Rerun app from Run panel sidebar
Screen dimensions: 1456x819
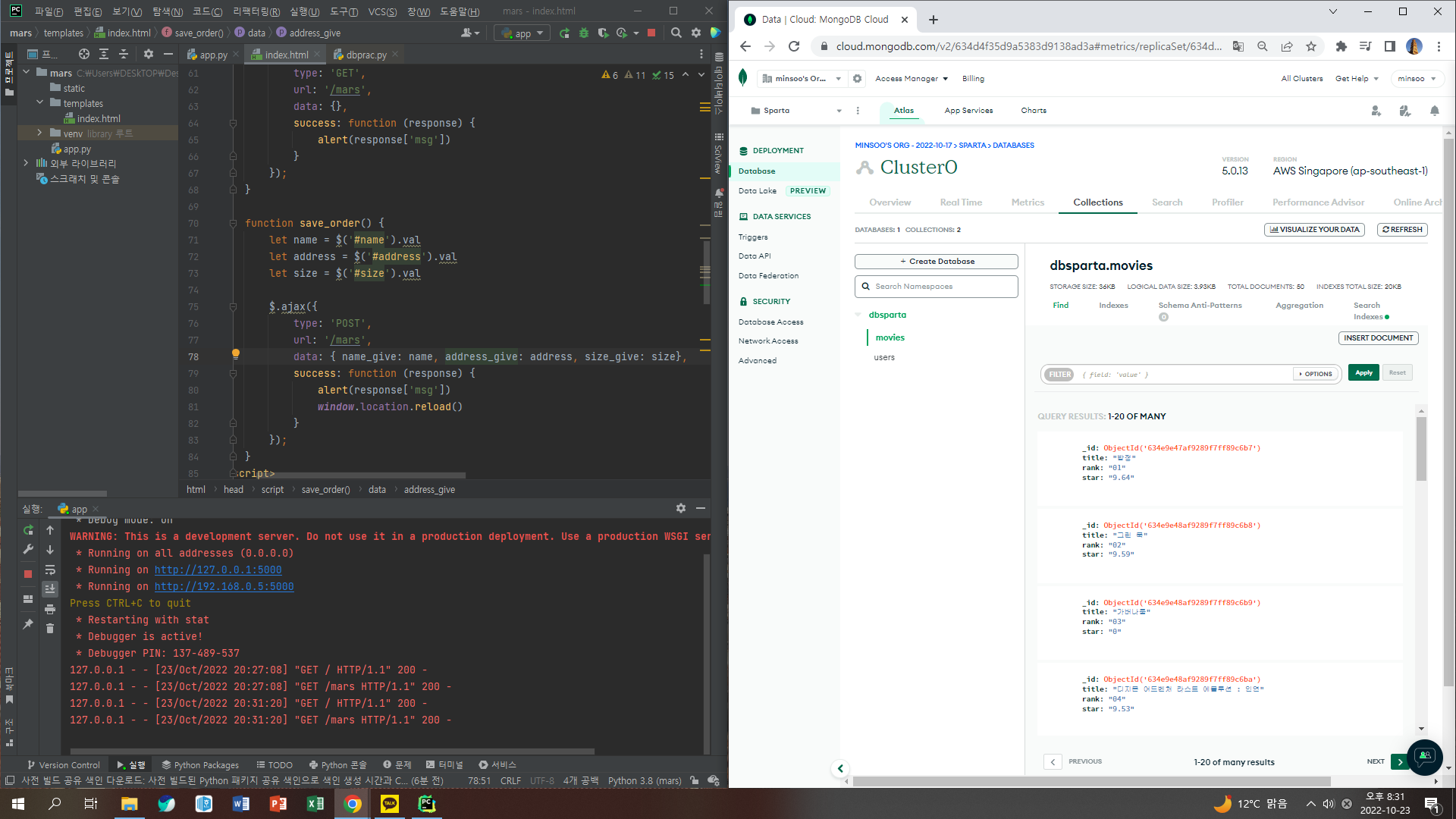point(28,530)
